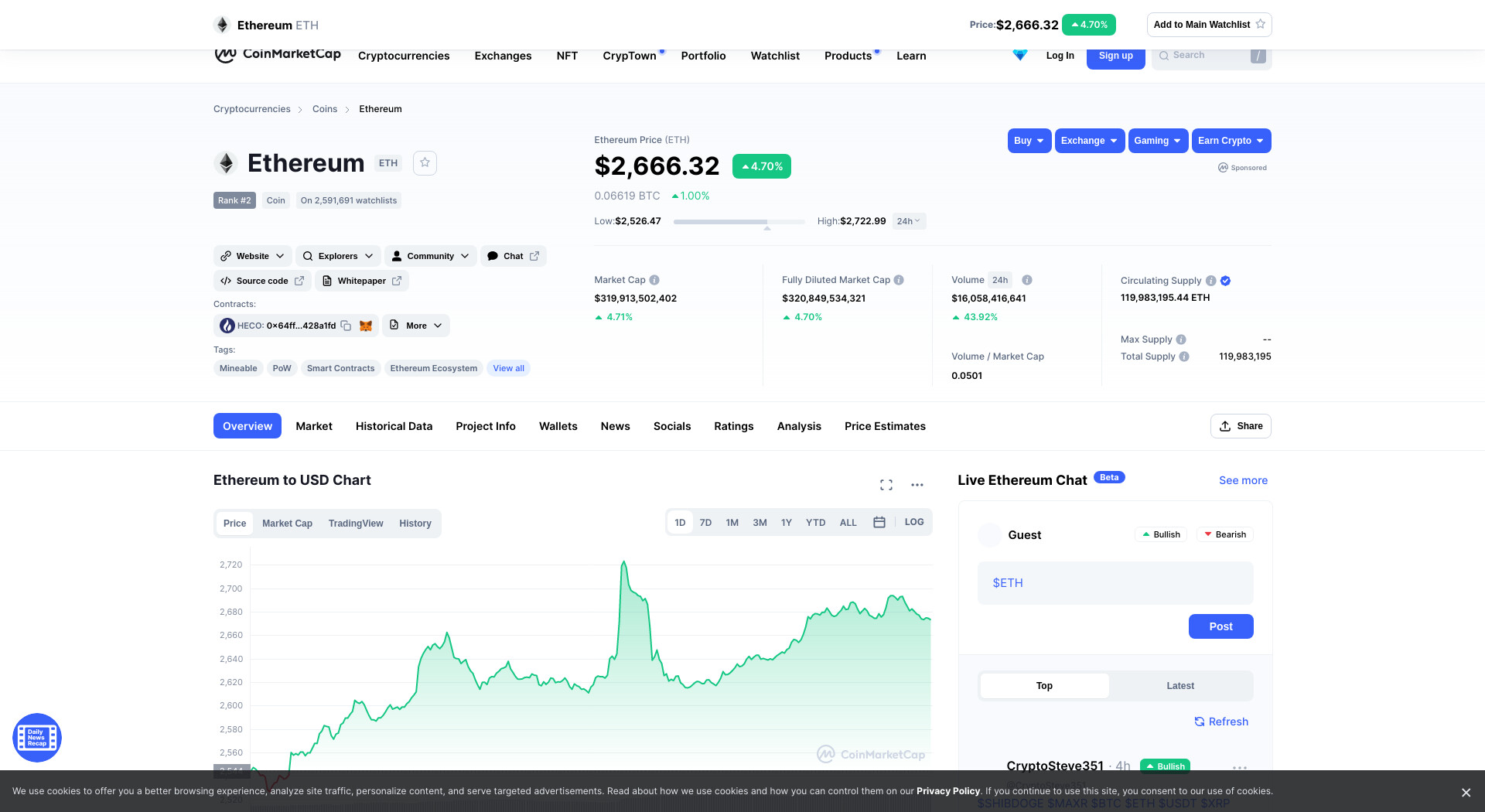Click Volume 24h info icon
The height and width of the screenshot is (812, 1485).
pos(1027,280)
